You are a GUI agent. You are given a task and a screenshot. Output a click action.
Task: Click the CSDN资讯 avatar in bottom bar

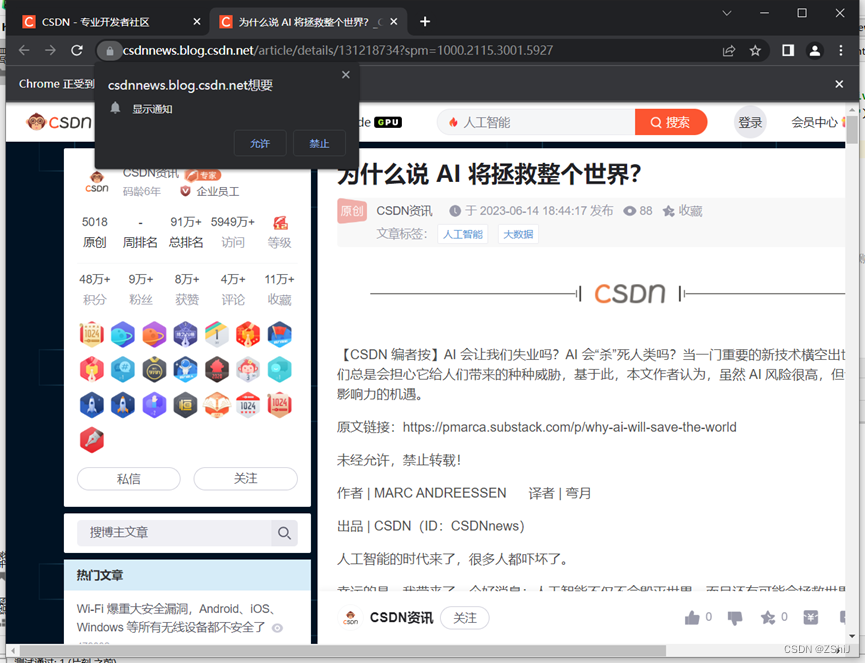click(x=350, y=618)
